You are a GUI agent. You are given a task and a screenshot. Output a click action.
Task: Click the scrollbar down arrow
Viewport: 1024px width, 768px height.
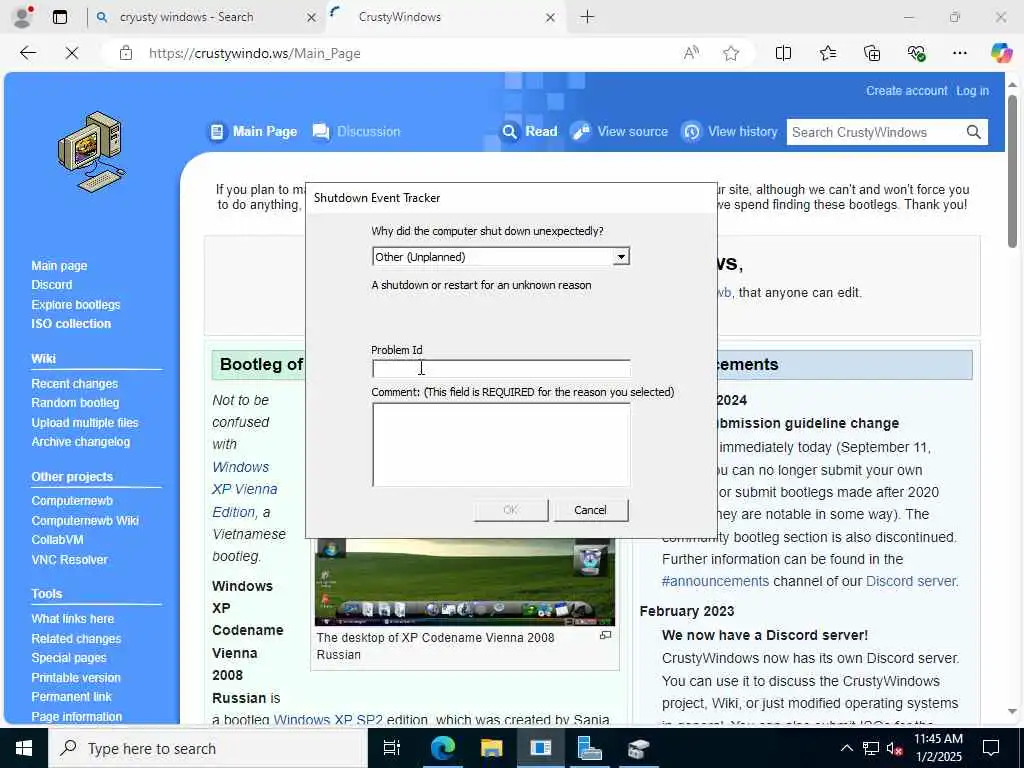pyautogui.click(x=1012, y=711)
